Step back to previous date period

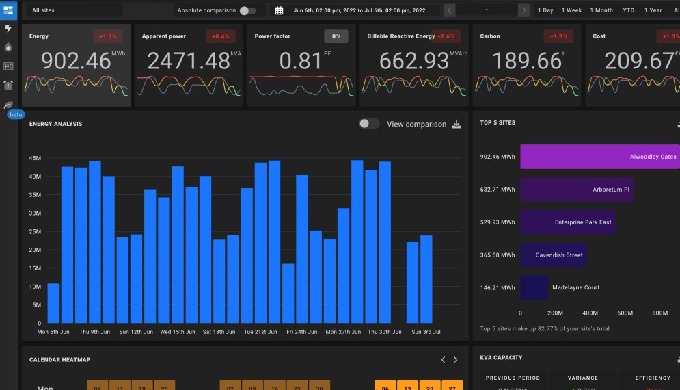pyautogui.click(x=450, y=10)
